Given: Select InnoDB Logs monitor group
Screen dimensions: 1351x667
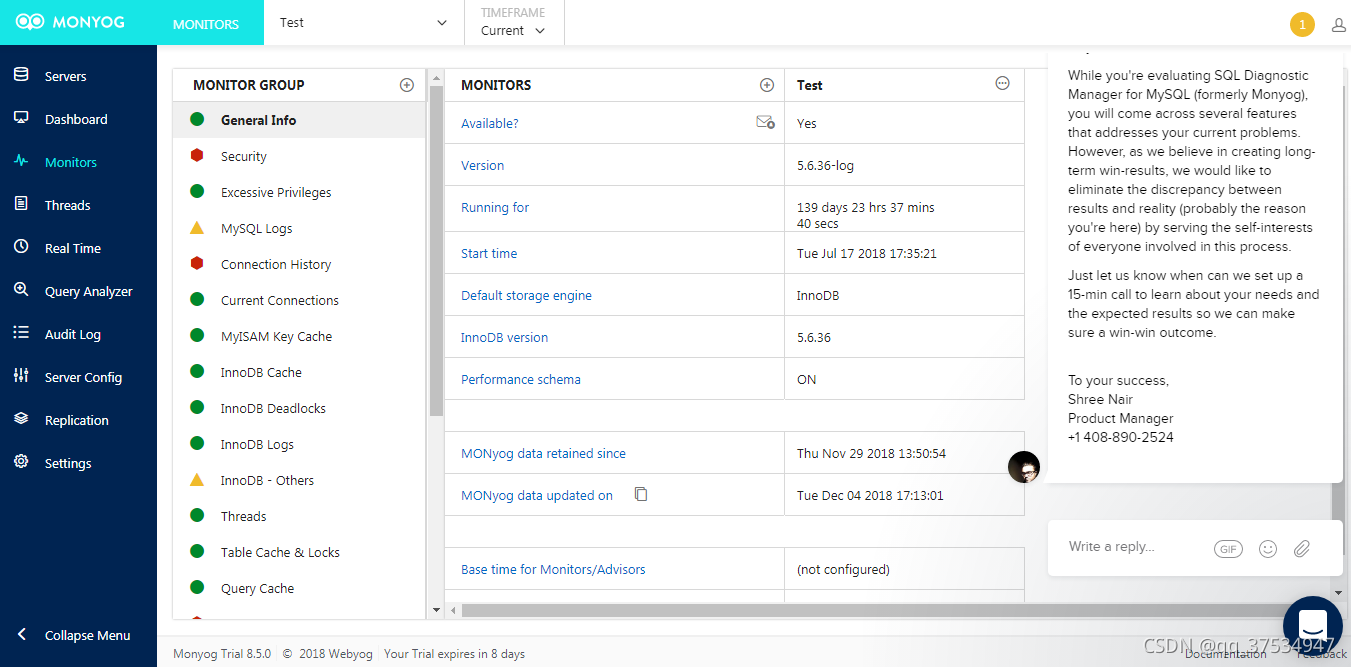Looking at the screenshot, I should (x=299, y=444).
